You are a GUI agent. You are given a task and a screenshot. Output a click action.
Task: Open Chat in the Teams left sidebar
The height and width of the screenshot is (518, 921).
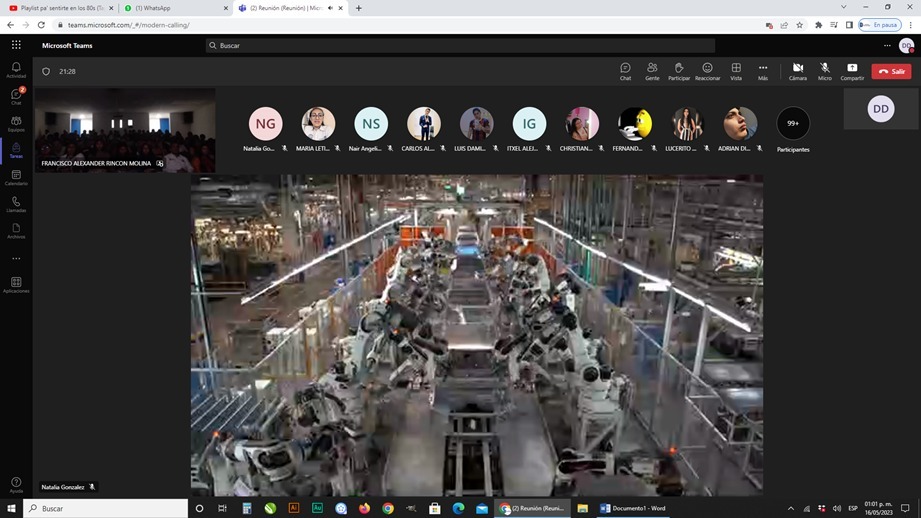[x=16, y=97]
